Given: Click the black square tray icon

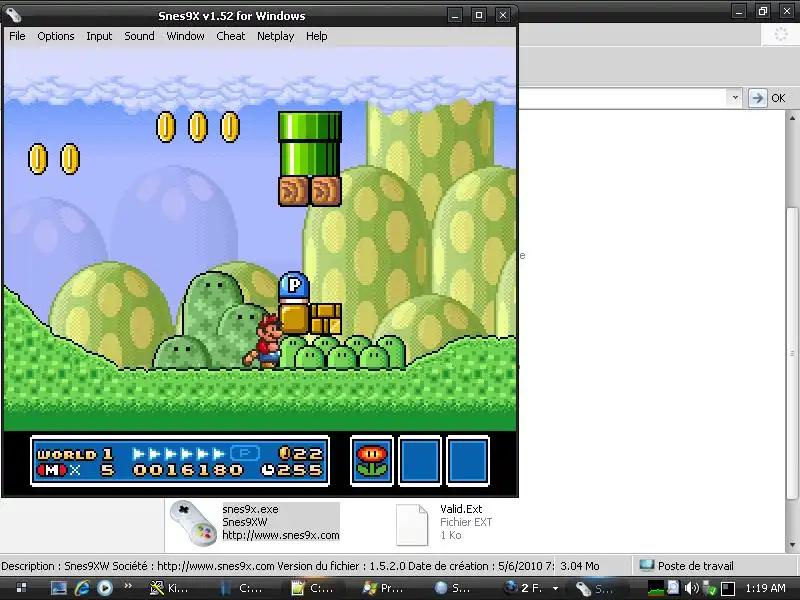Looking at the screenshot, I should pos(728,588).
